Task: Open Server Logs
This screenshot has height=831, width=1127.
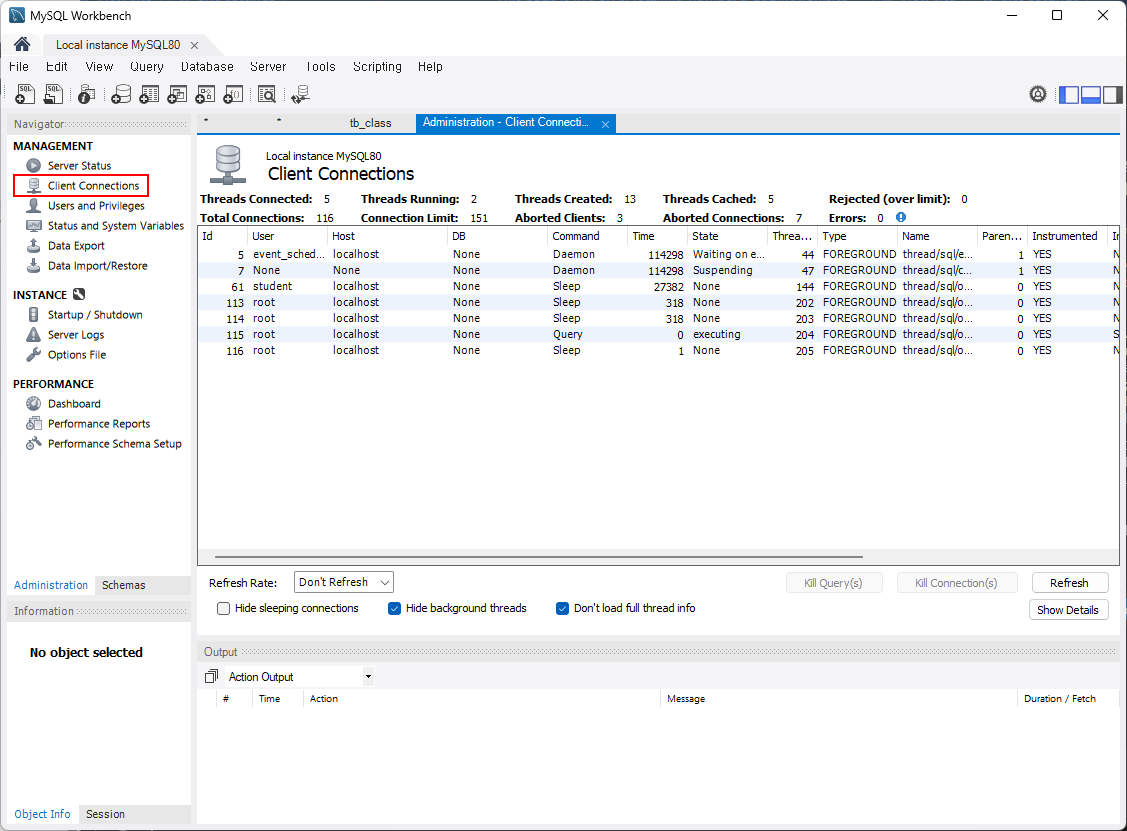Action: [x=75, y=335]
